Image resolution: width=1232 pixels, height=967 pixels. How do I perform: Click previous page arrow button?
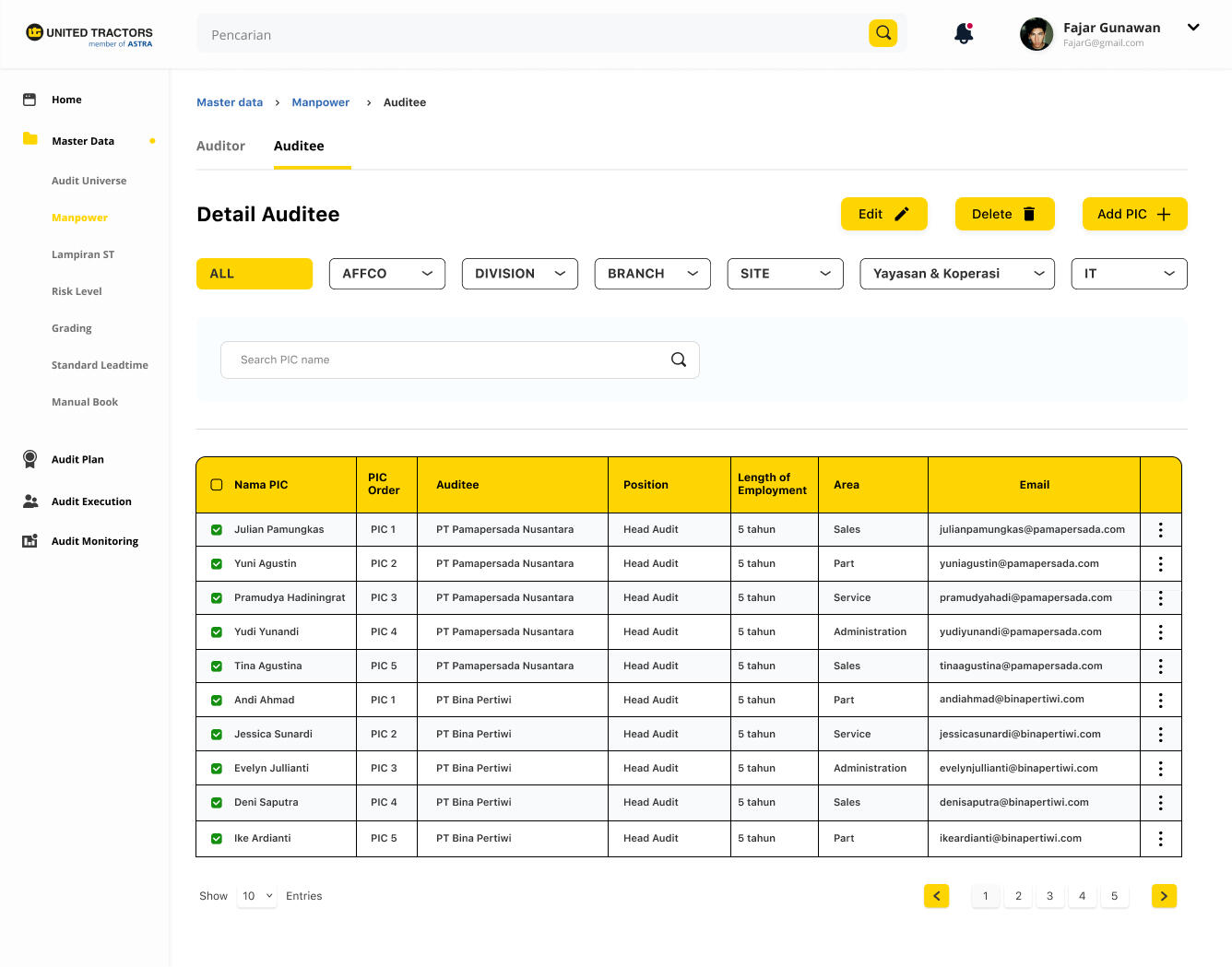936,896
